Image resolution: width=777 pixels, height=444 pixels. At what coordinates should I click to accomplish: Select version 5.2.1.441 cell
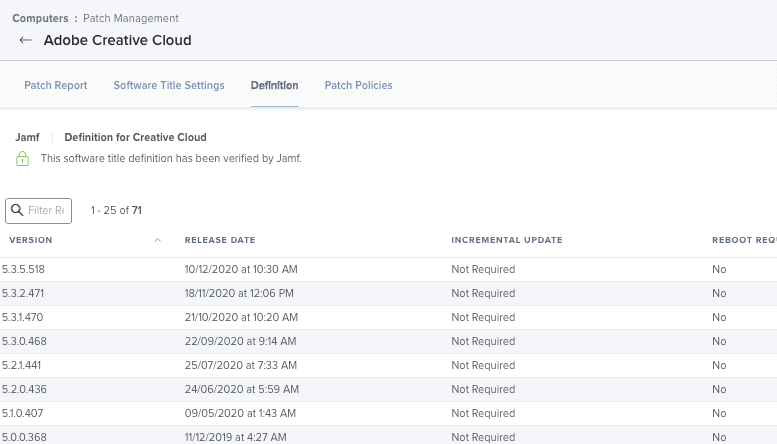pos(21,365)
